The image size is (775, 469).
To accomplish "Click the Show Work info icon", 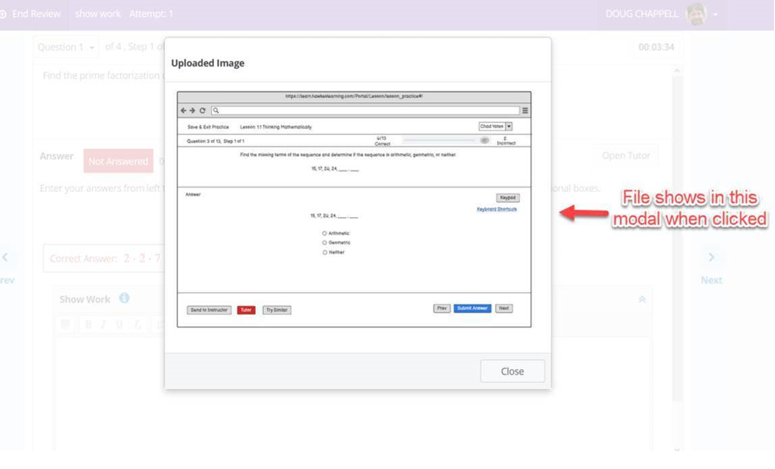I will pyautogui.click(x=124, y=298).
